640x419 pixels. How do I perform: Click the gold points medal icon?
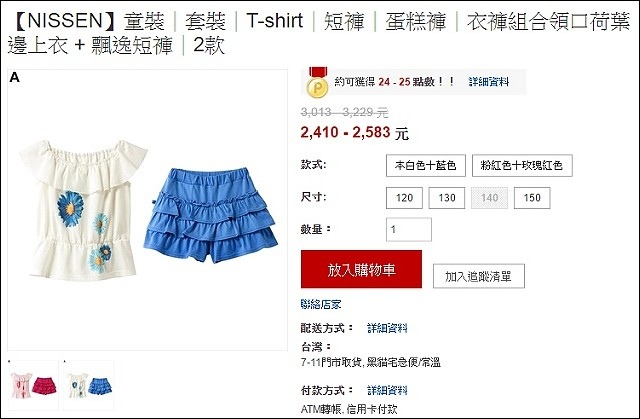point(318,82)
